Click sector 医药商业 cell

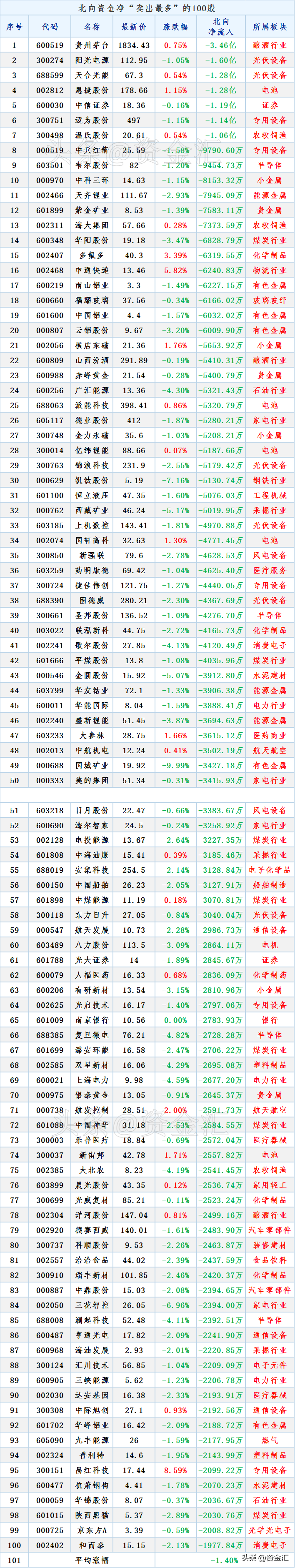pyautogui.click(x=270, y=735)
